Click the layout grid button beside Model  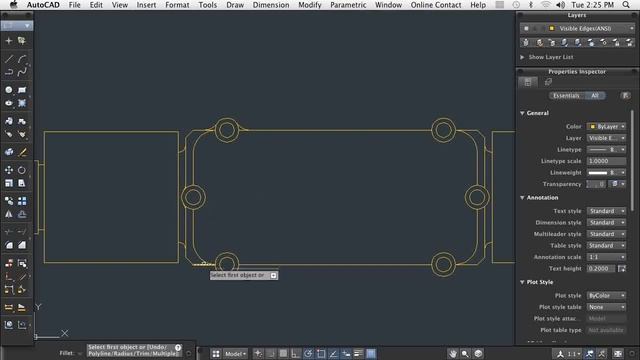click(x=216, y=353)
